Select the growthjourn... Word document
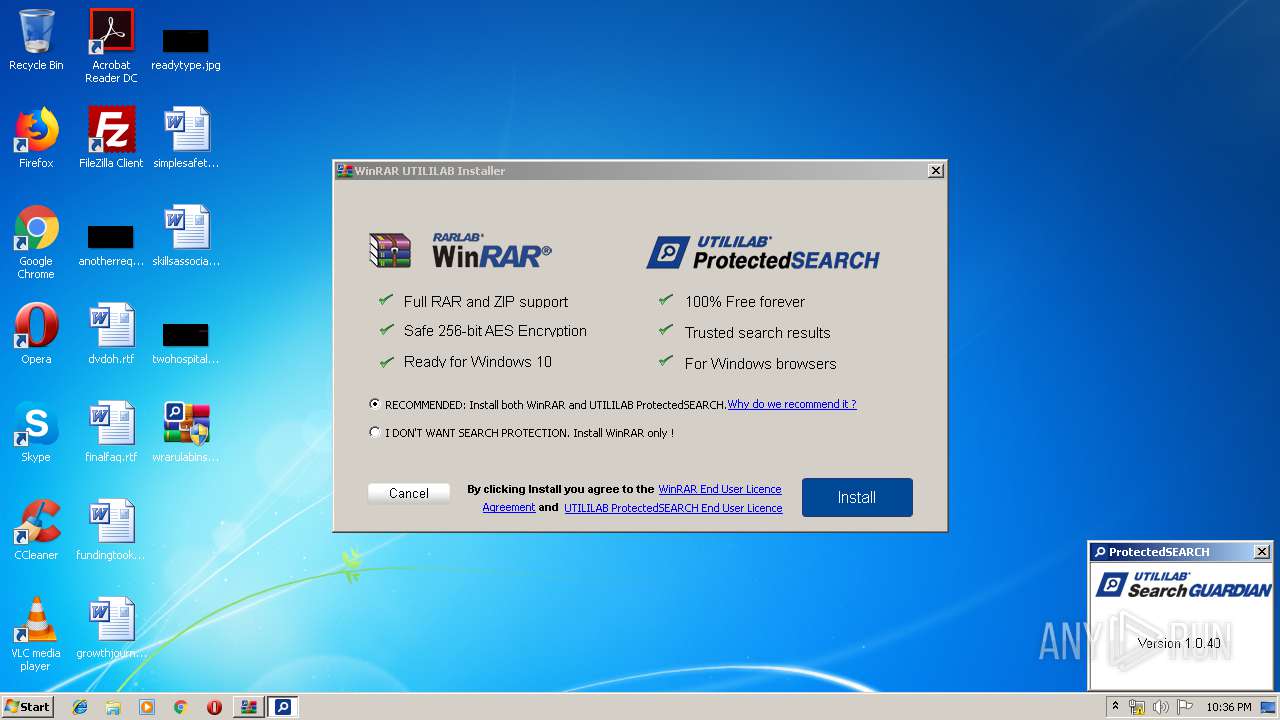This screenshot has width=1280, height=720. coord(111,628)
